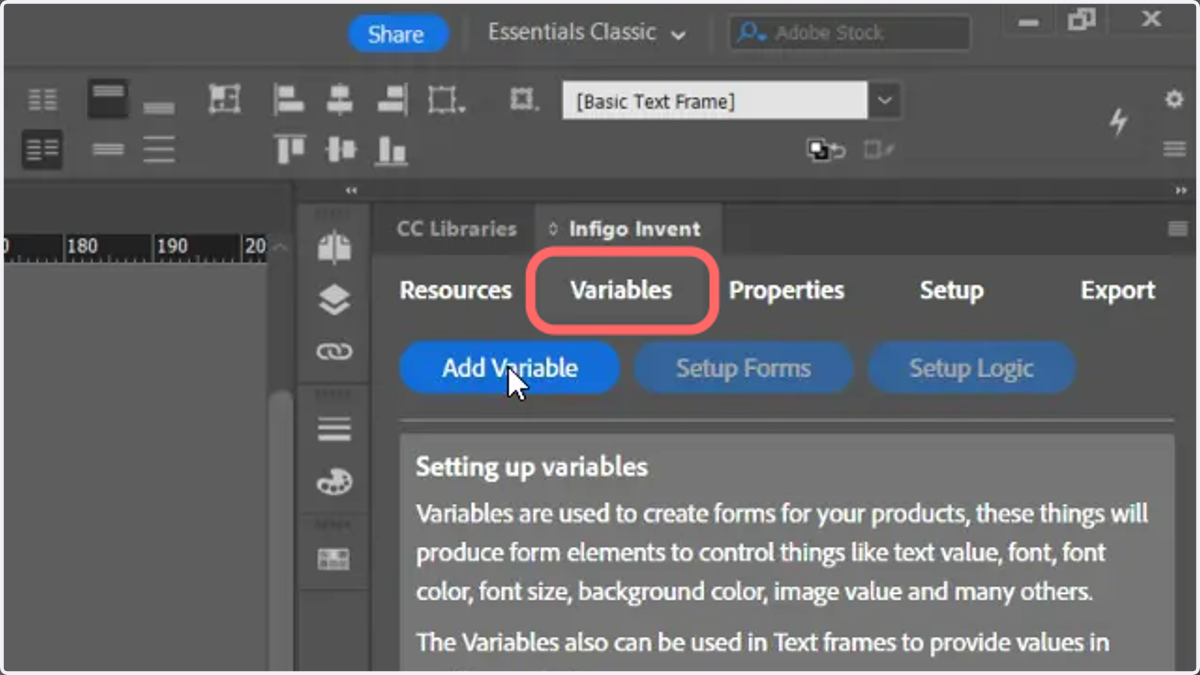Click the frame fitting options icon

pyautogui.click(x=224, y=99)
